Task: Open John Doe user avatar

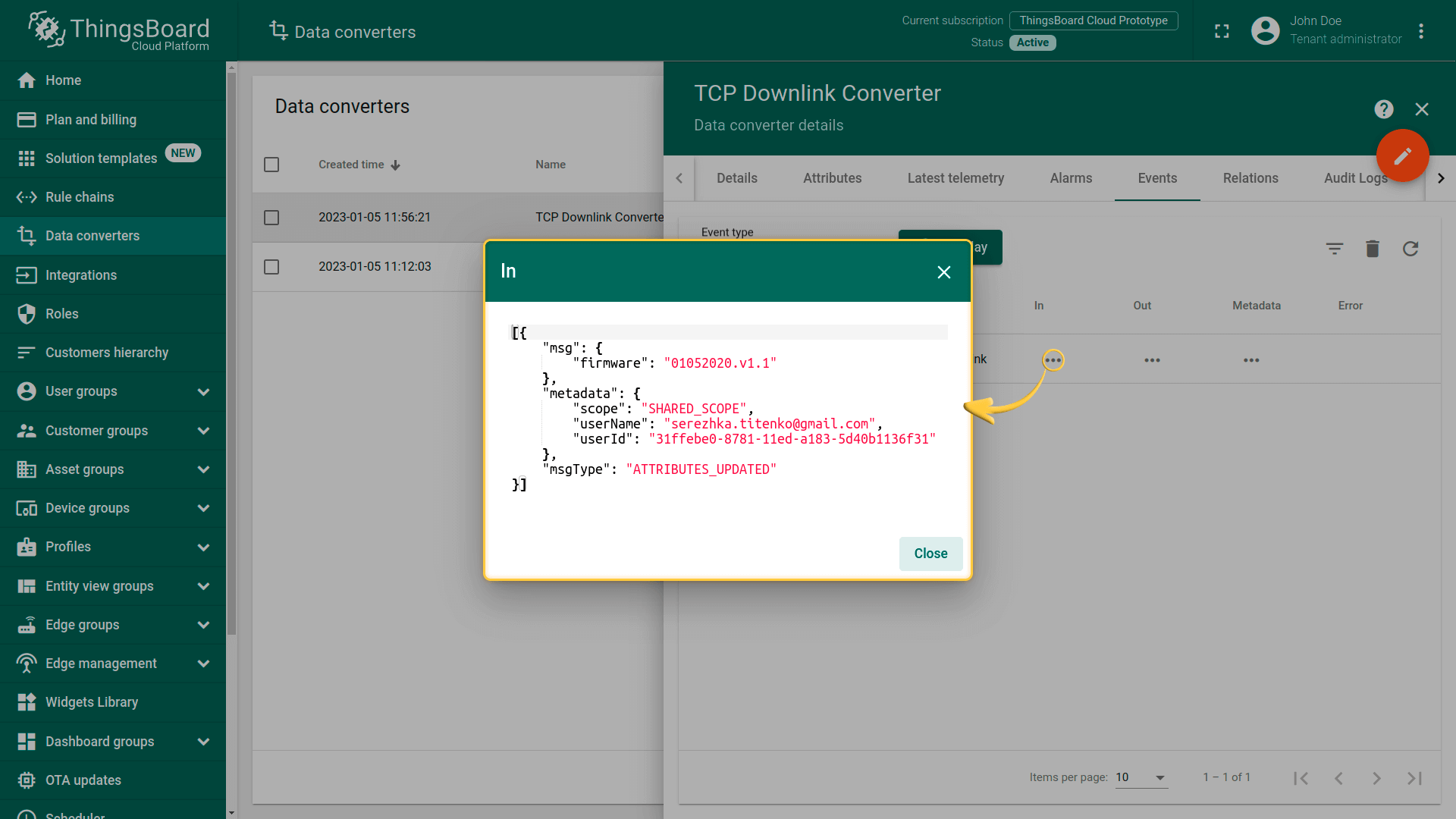Action: tap(1265, 30)
